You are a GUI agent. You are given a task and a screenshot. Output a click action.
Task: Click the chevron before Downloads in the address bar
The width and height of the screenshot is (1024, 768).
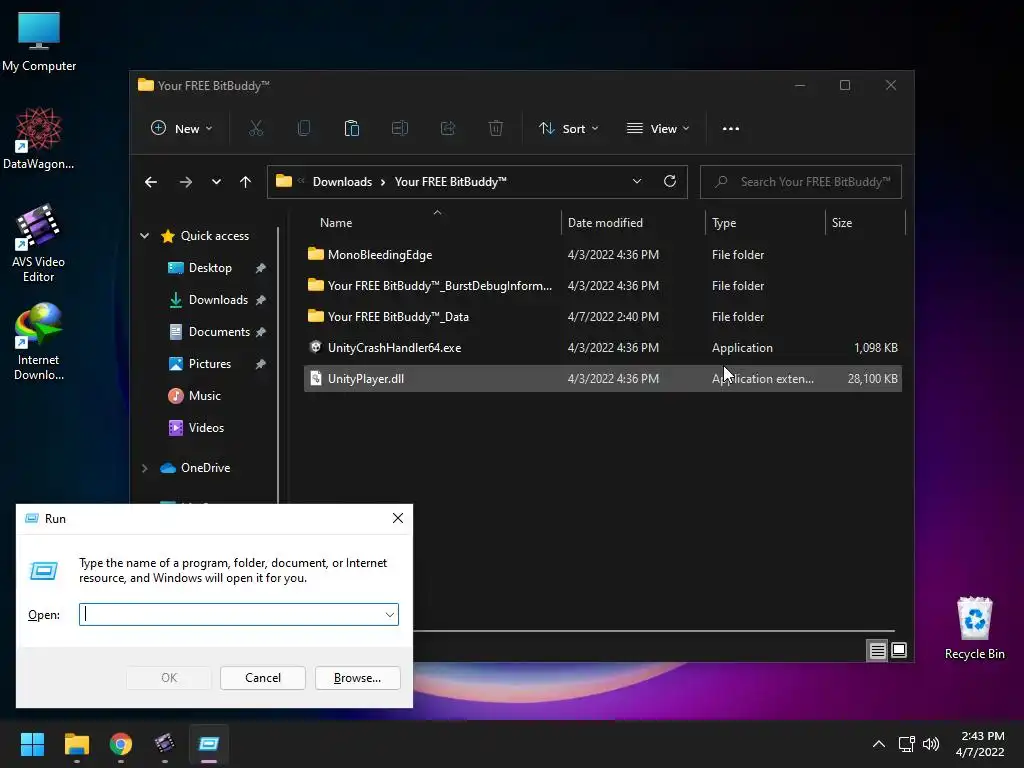click(x=302, y=182)
